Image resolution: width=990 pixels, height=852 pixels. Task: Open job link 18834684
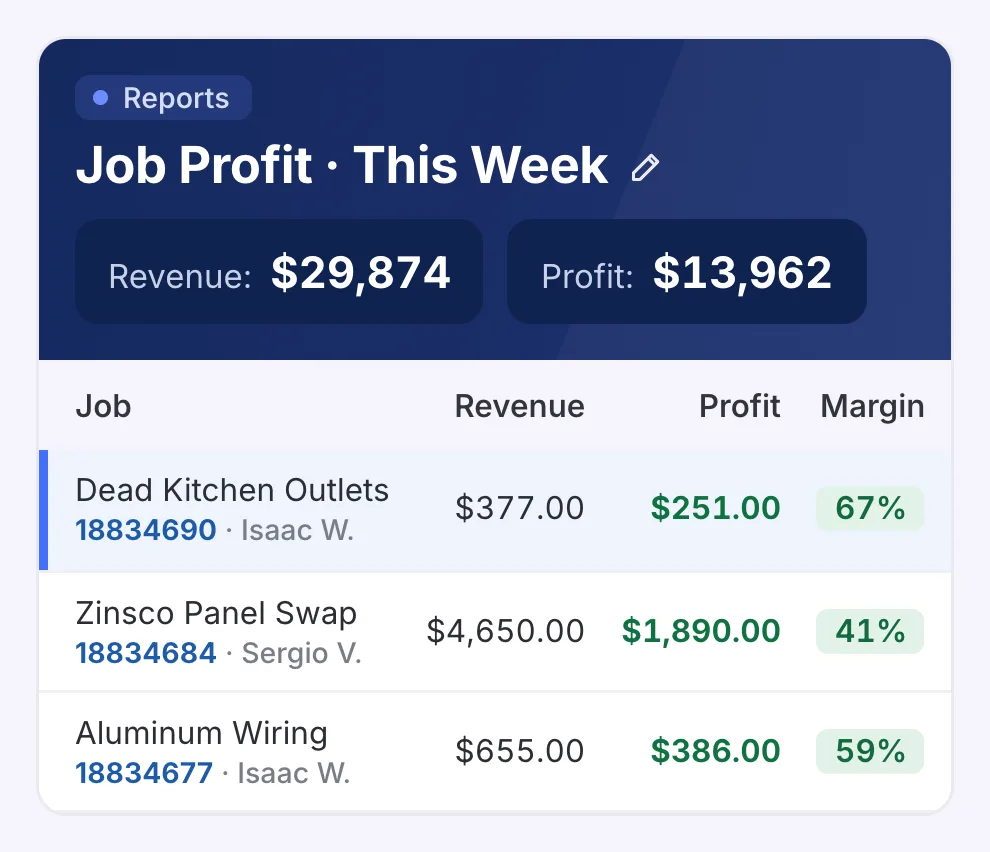pyautogui.click(x=146, y=653)
